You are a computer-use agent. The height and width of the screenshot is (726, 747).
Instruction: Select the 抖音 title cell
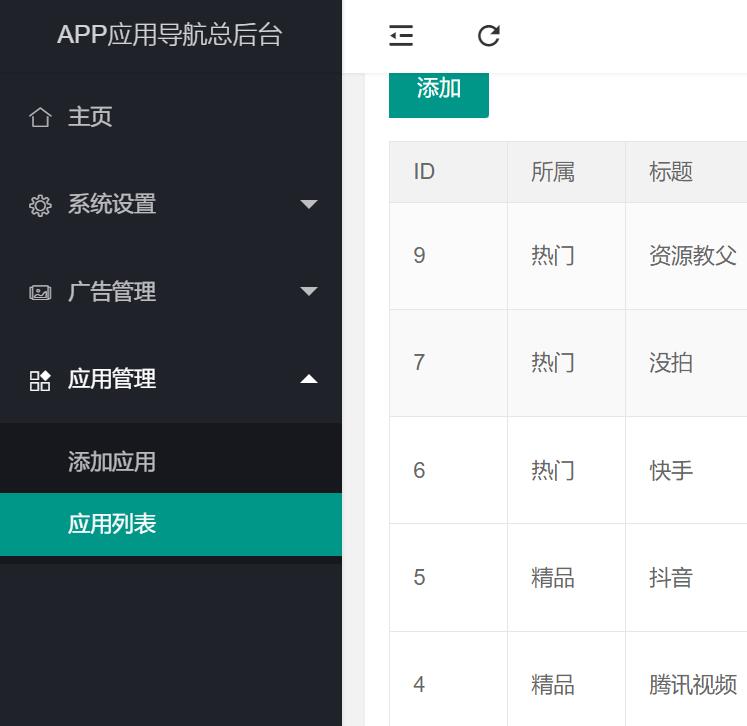[x=671, y=578]
